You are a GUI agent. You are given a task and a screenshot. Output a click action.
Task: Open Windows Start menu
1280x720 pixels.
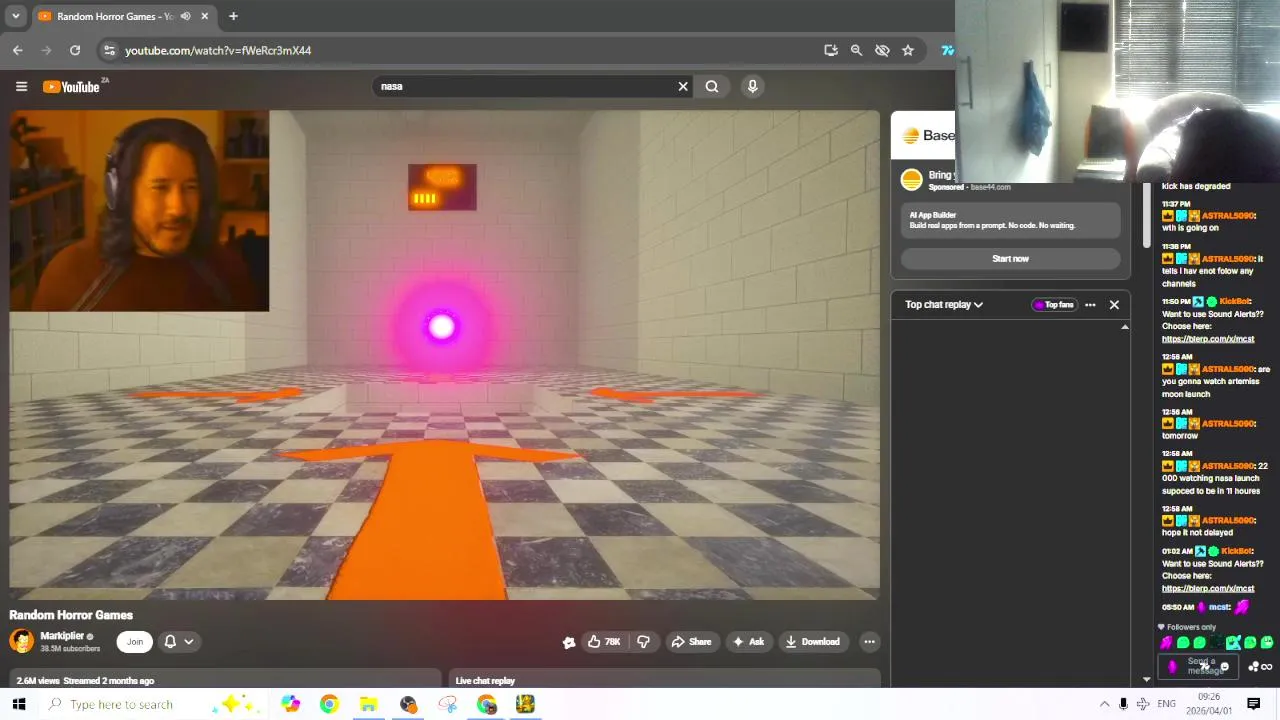pyautogui.click(x=19, y=704)
